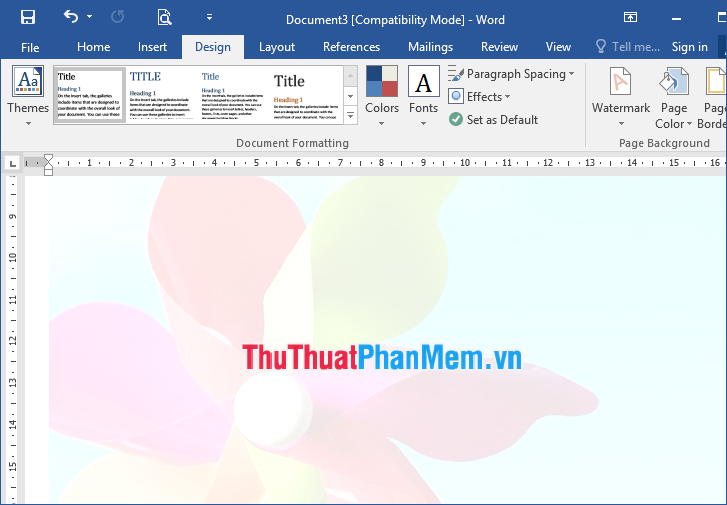The width and height of the screenshot is (727, 505).
Task: Click the Page Borders button
Action: tap(712, 97)
